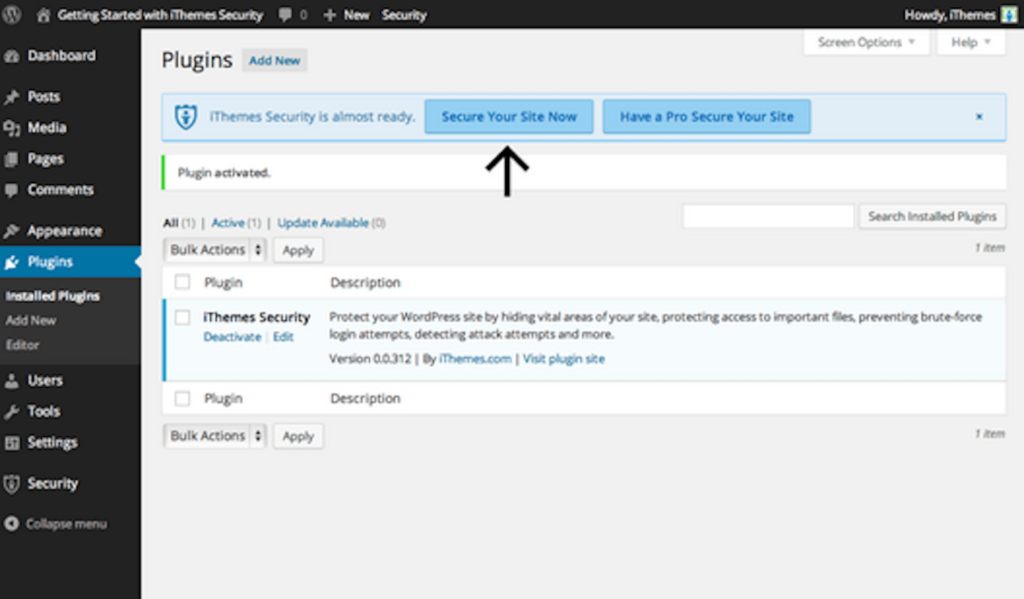This screenshot has width=1024, height=599.
Task: Click the Plugins plug icon in sidebar
Action: click(x=11, y=263)
